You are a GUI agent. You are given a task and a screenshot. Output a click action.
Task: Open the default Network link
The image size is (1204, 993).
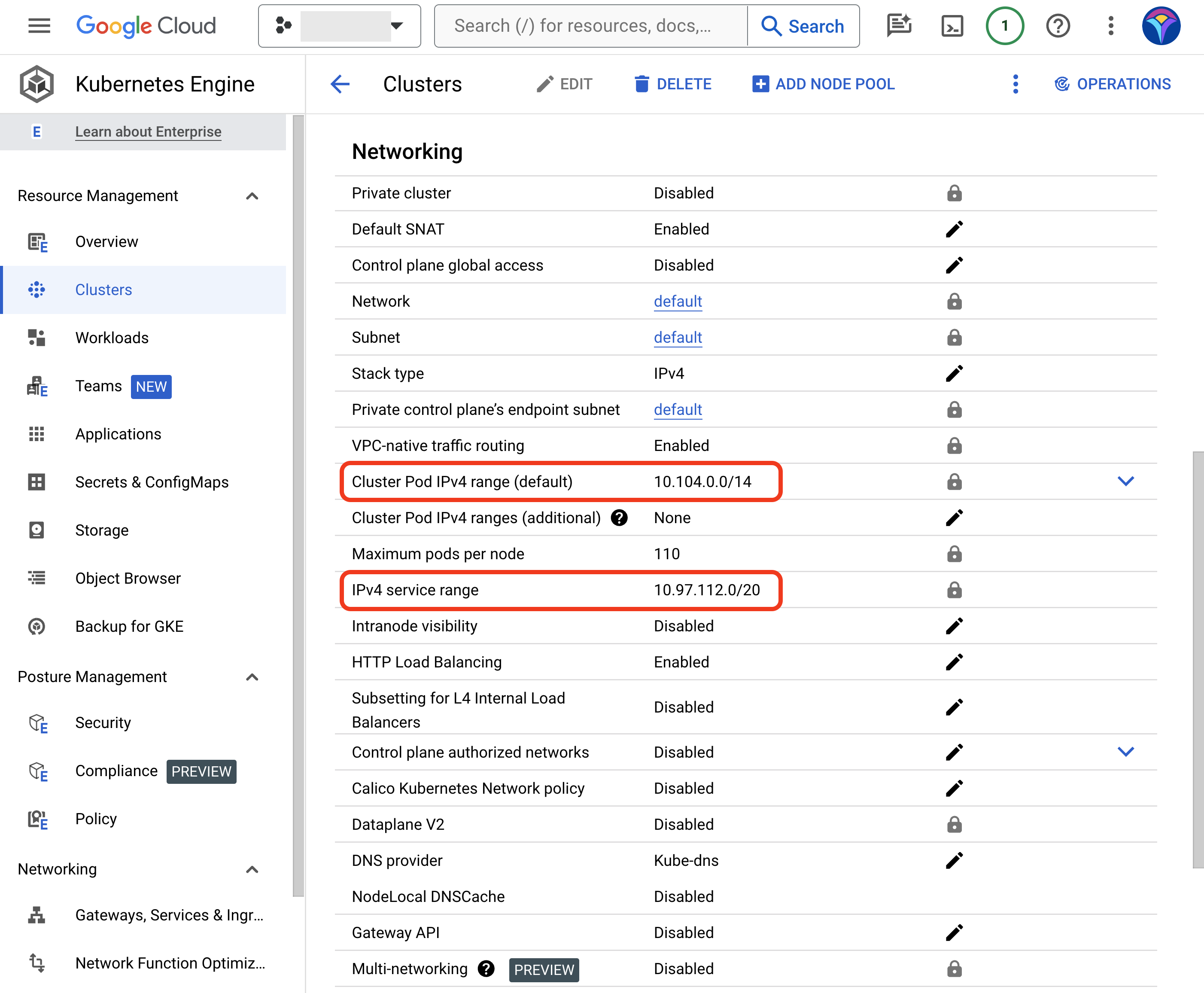point(678,302)
